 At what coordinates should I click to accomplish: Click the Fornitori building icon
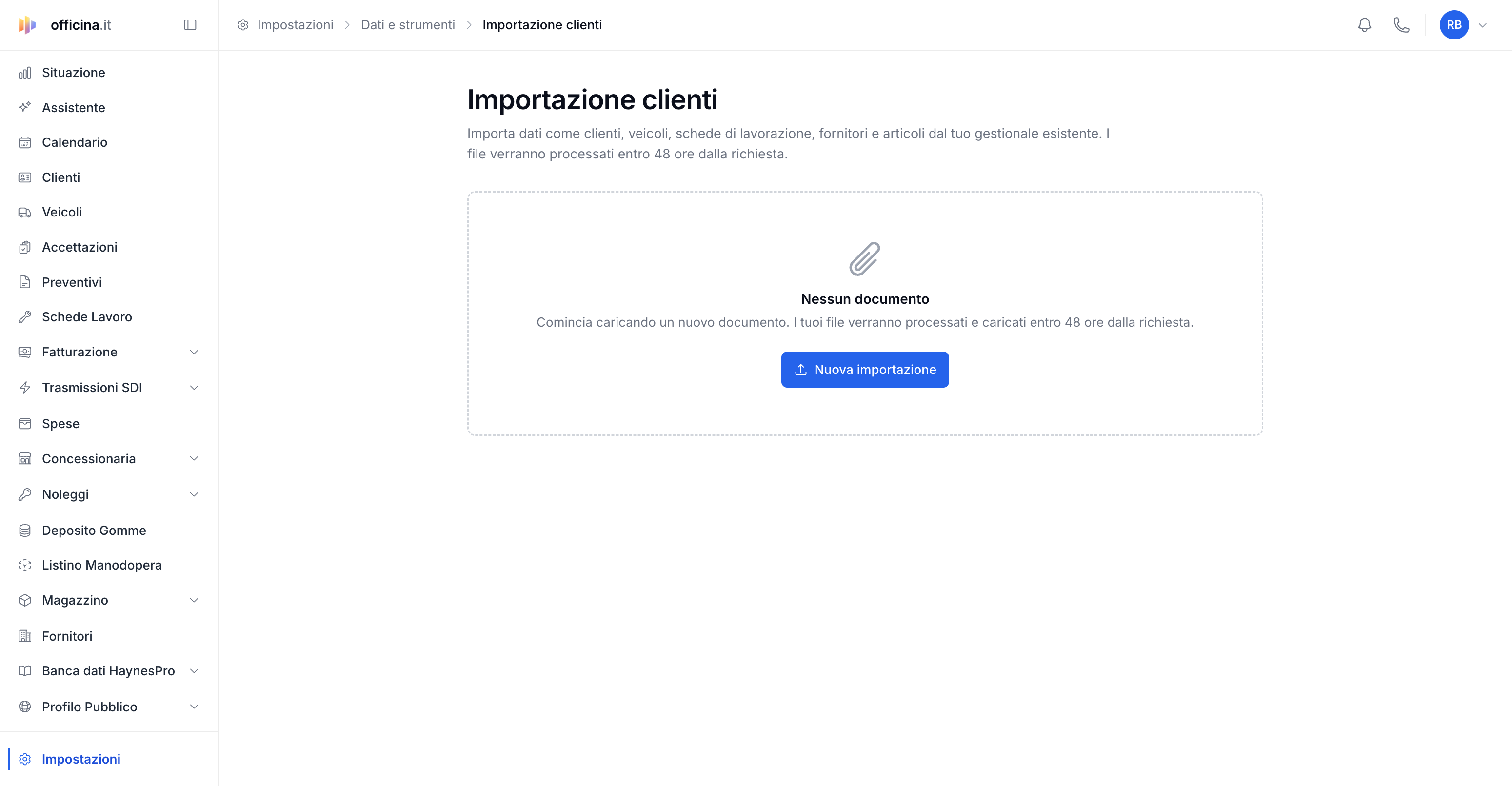coord(25,636)
